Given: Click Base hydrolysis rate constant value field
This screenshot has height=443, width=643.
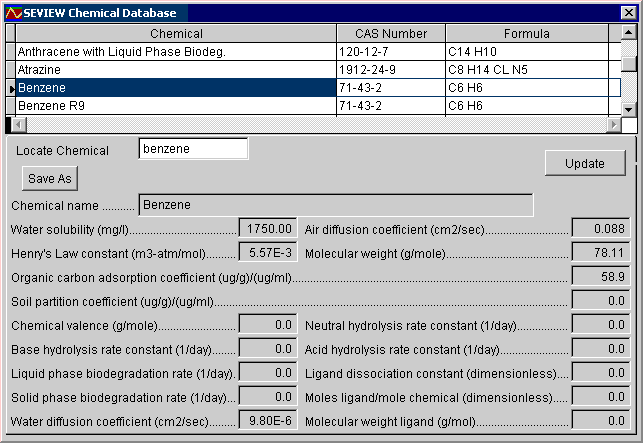Looking at the screenshot, I should coord(268,349).
